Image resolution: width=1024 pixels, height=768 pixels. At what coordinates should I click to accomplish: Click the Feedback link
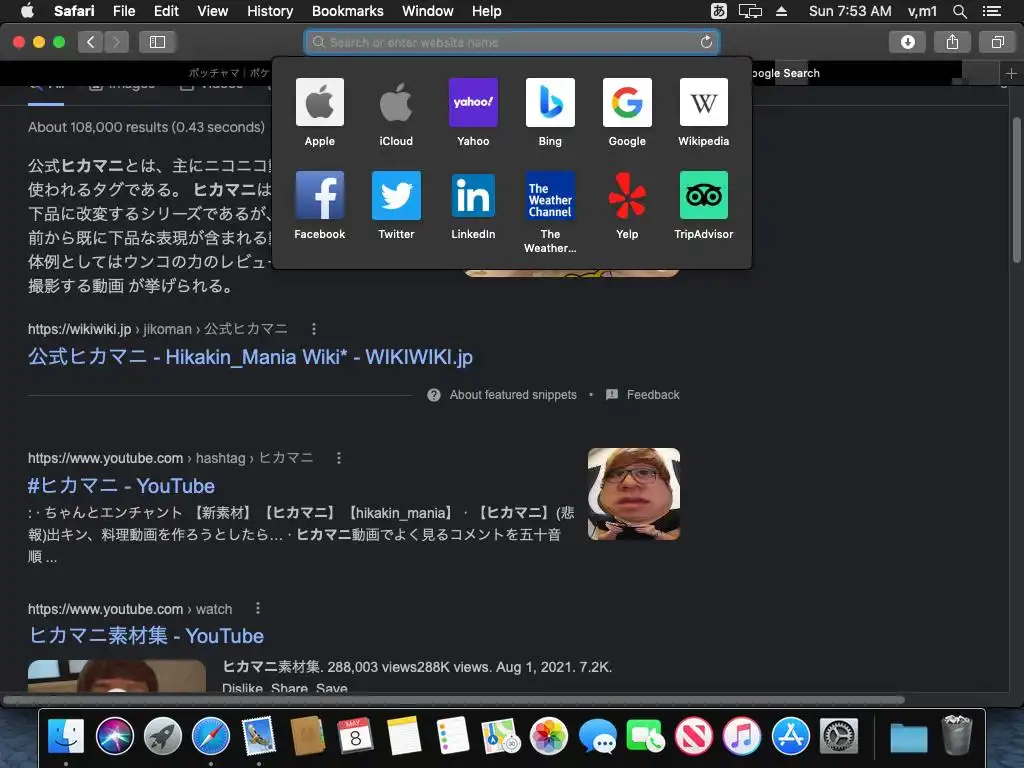tap(653, 394)
